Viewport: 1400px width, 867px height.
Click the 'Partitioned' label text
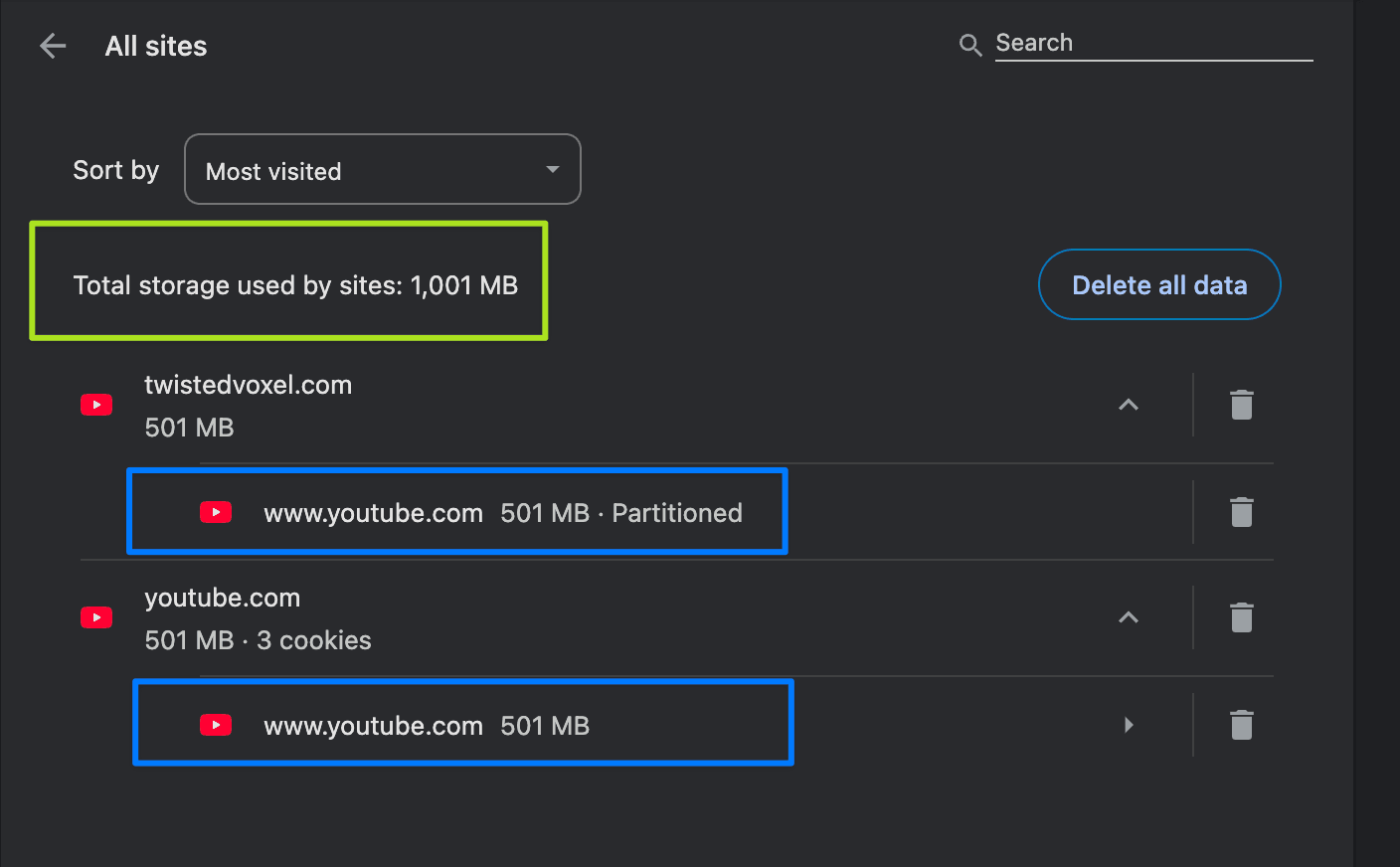[x=677, y=513]
